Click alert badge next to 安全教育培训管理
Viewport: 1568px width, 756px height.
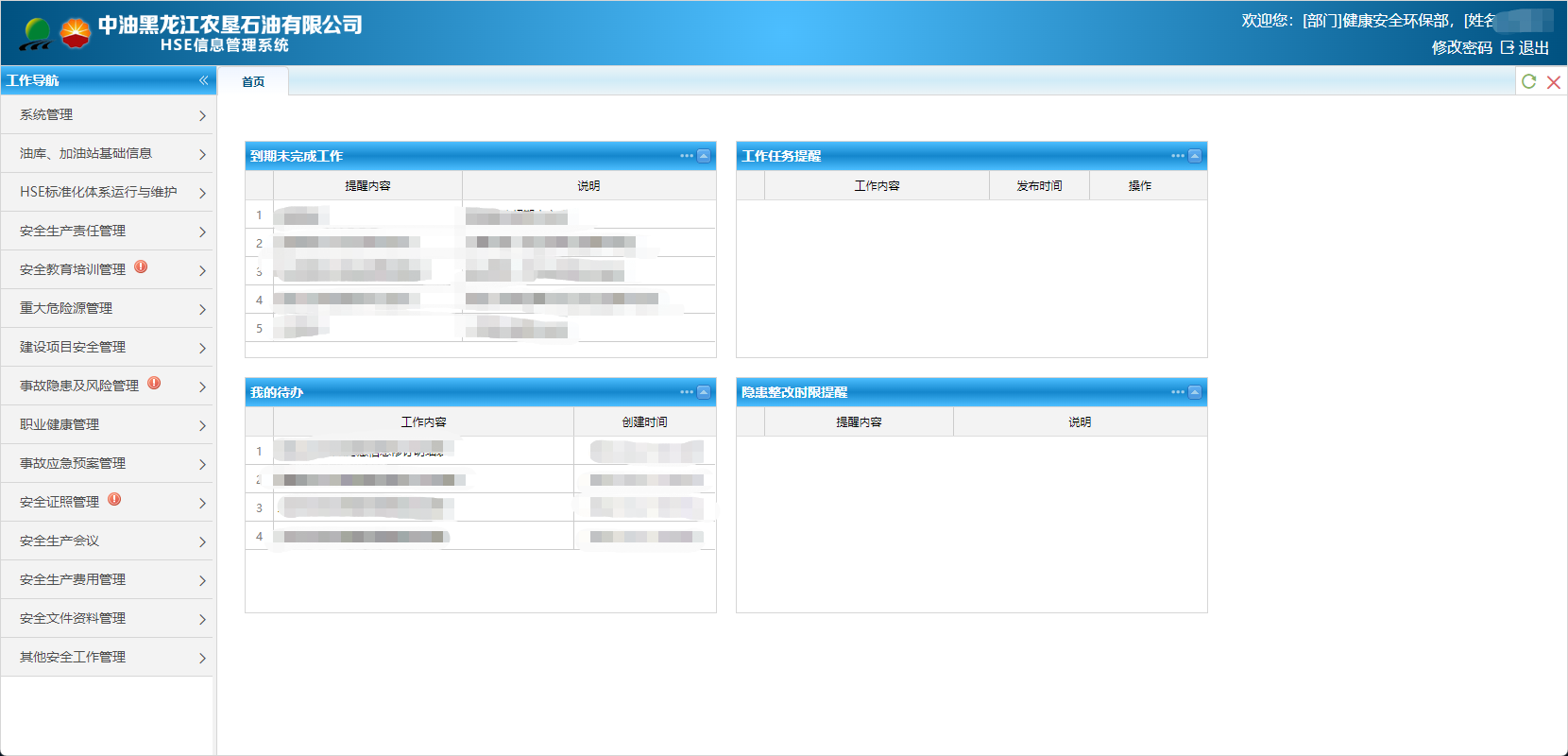click(141, 267)
